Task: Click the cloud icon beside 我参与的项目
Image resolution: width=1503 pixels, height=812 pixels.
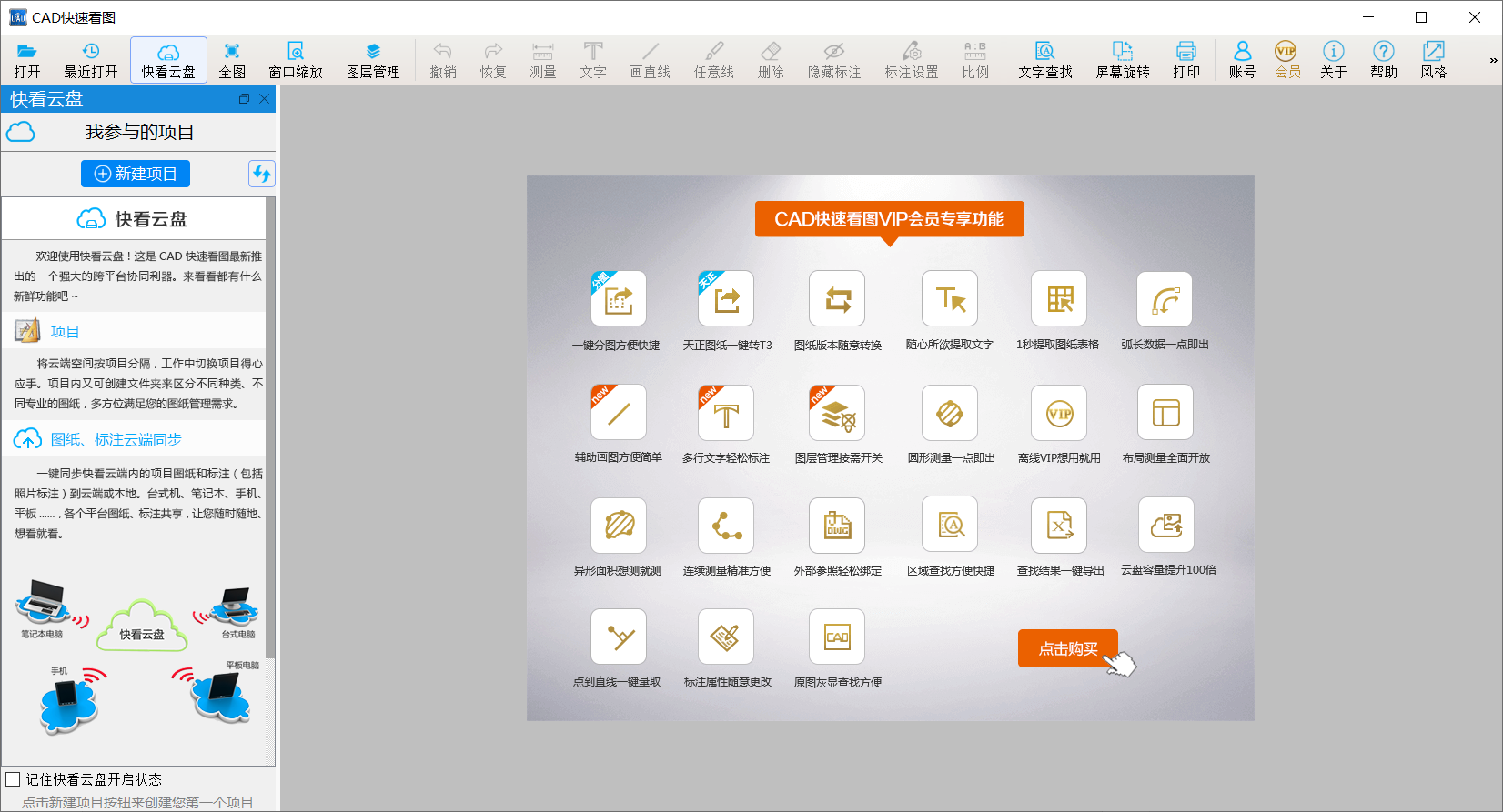Action: pos(20,132)
